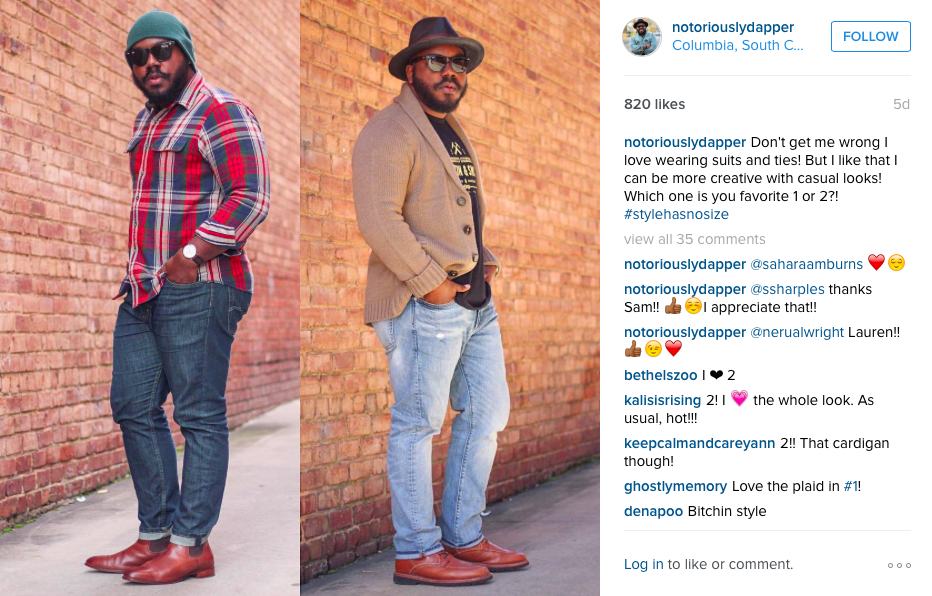Click the notoriouslydapper profile avatar
This screenshot has height=596, width=932.
point(642,37)
